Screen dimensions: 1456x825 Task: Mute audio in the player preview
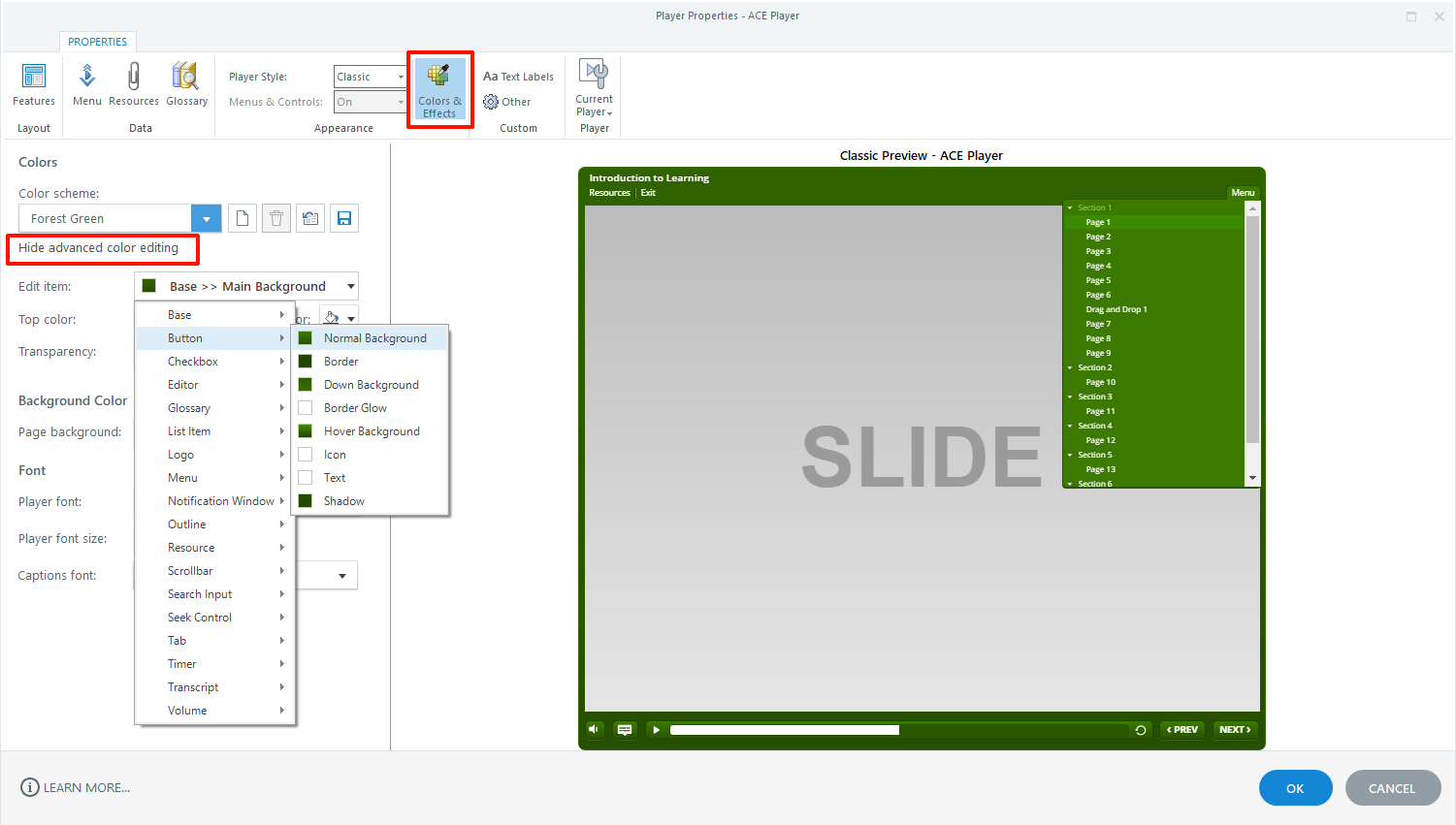[x=595, y=729]
